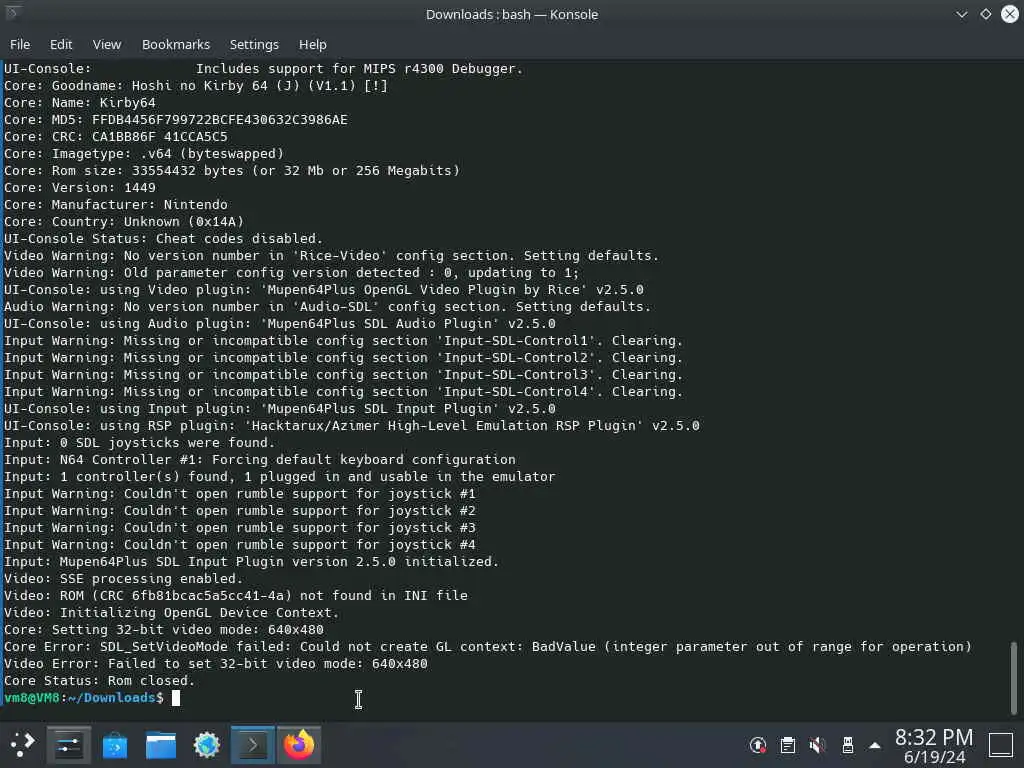Click the 'Video Error: Failed to set' line
Image resolution: width=1024 pixels, height=768 pixels.
coord(216,664)
